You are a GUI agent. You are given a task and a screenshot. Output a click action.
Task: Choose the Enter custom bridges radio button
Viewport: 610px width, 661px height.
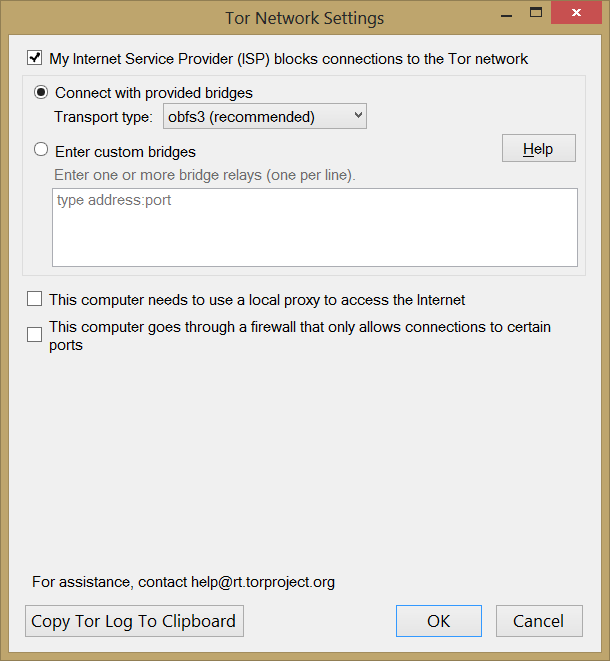tap(41, 151)
